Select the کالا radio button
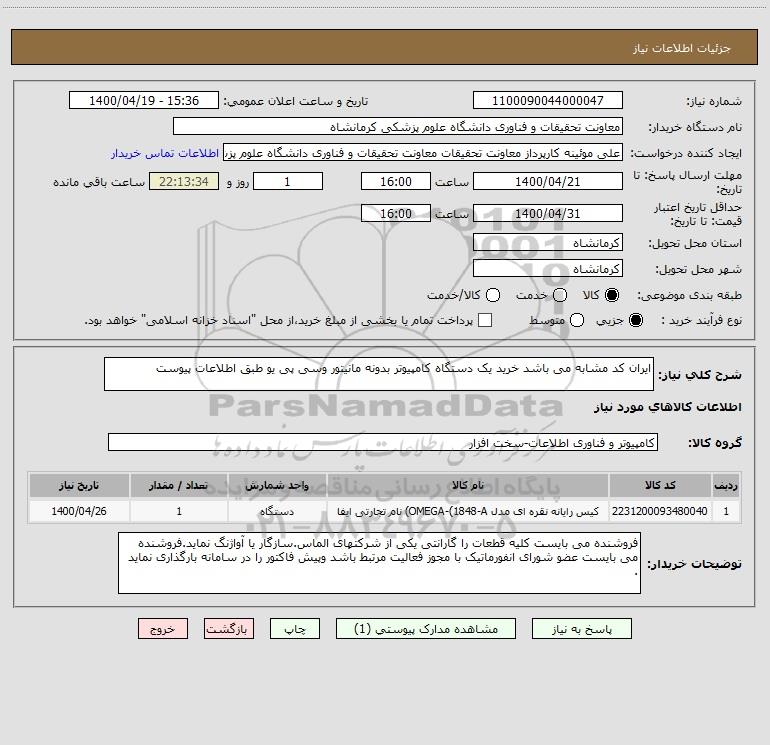The image size is (770, 745). 612,295
